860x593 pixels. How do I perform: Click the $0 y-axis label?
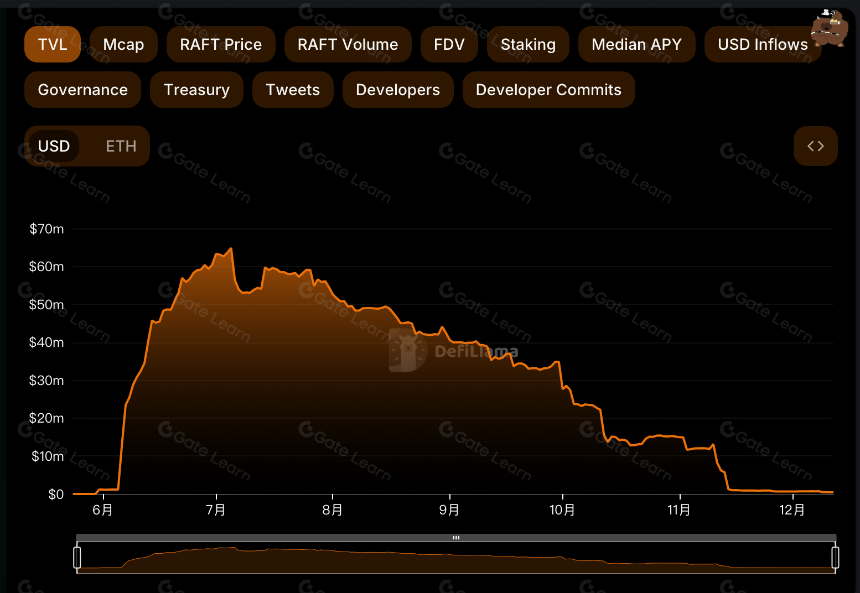point(56,494)
